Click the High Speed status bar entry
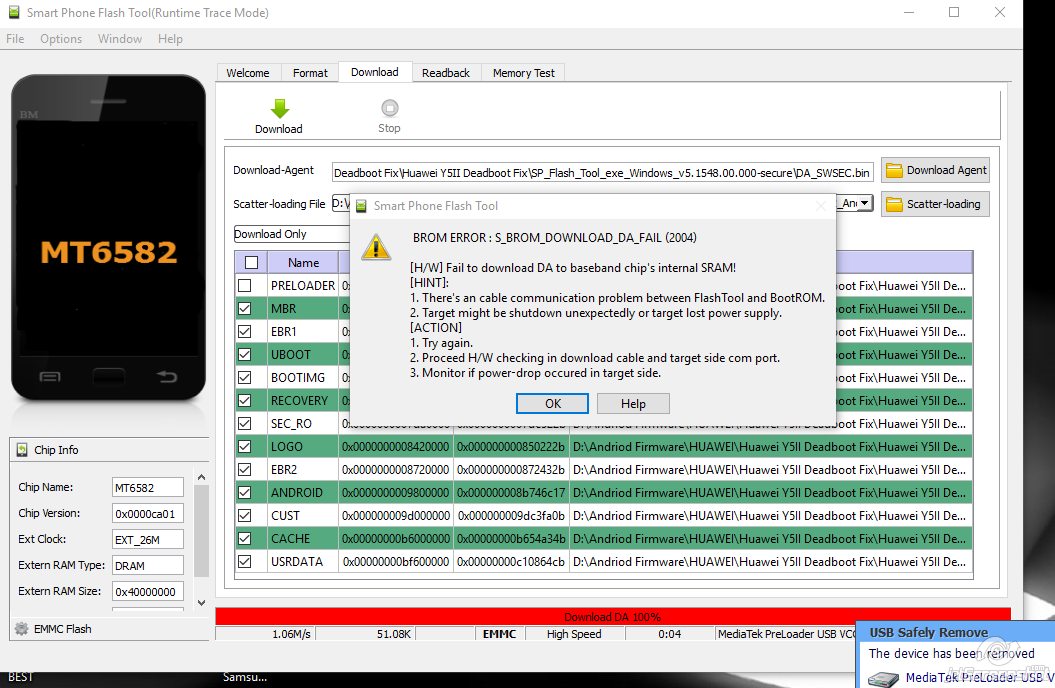This screenshot has width=1055, height=688. click(574, 634)
